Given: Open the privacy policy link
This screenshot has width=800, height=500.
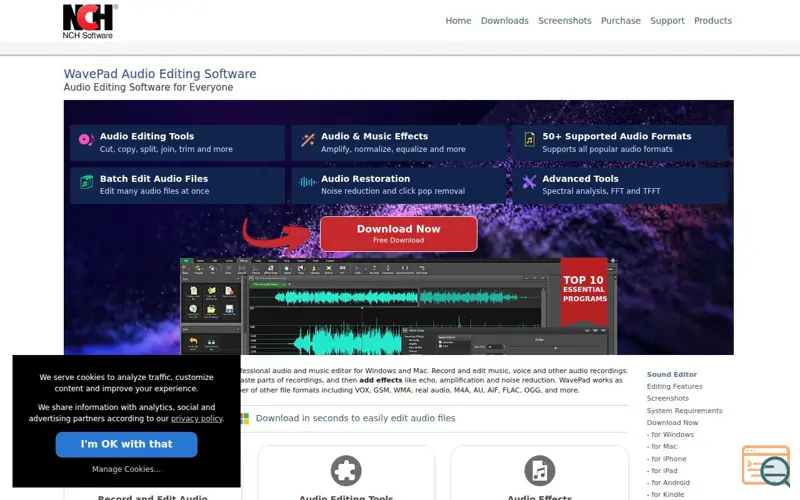Looking at the screenshot, I should [x=196, y=418].
